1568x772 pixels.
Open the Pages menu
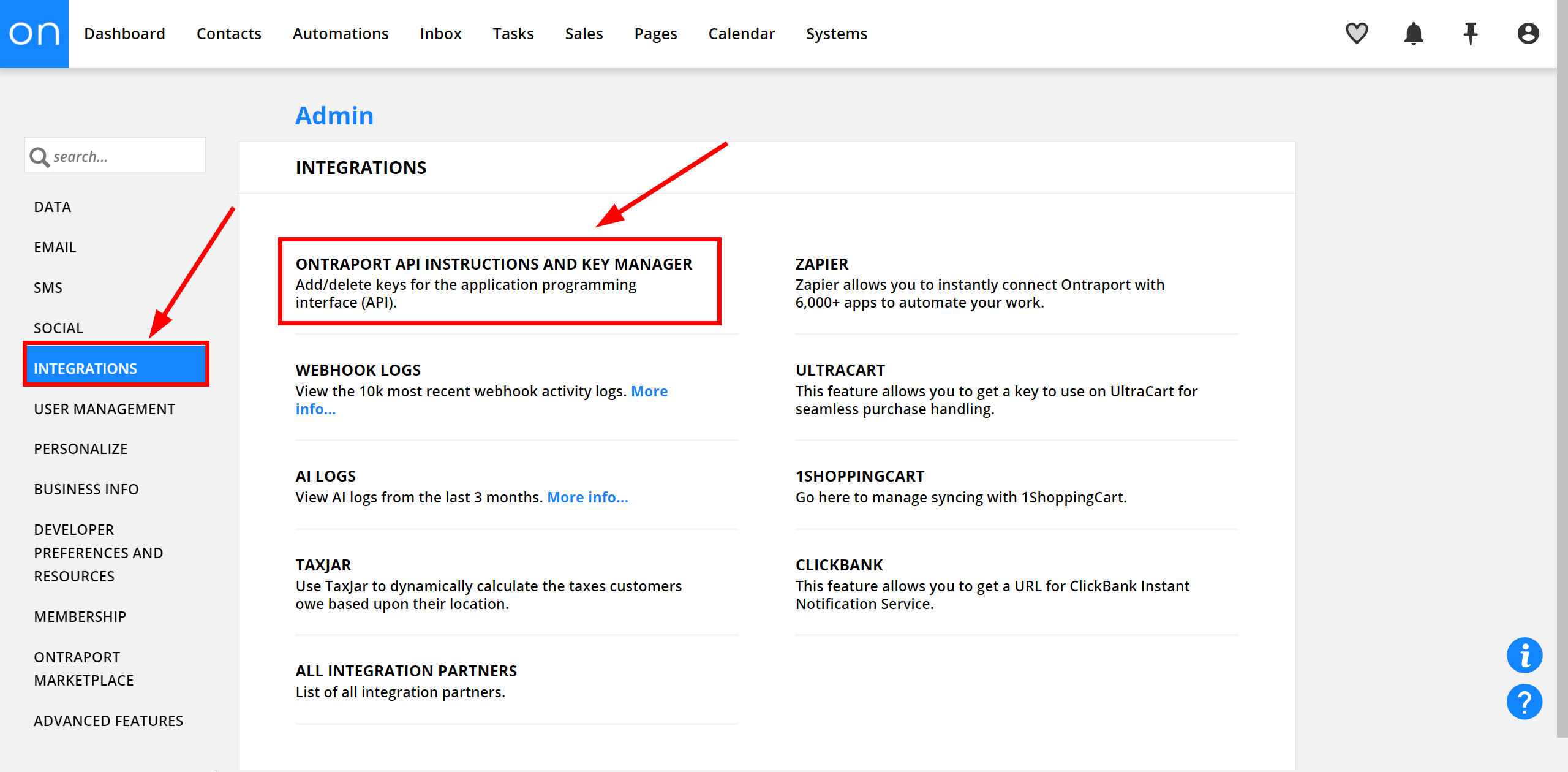[x=655, y=34]
